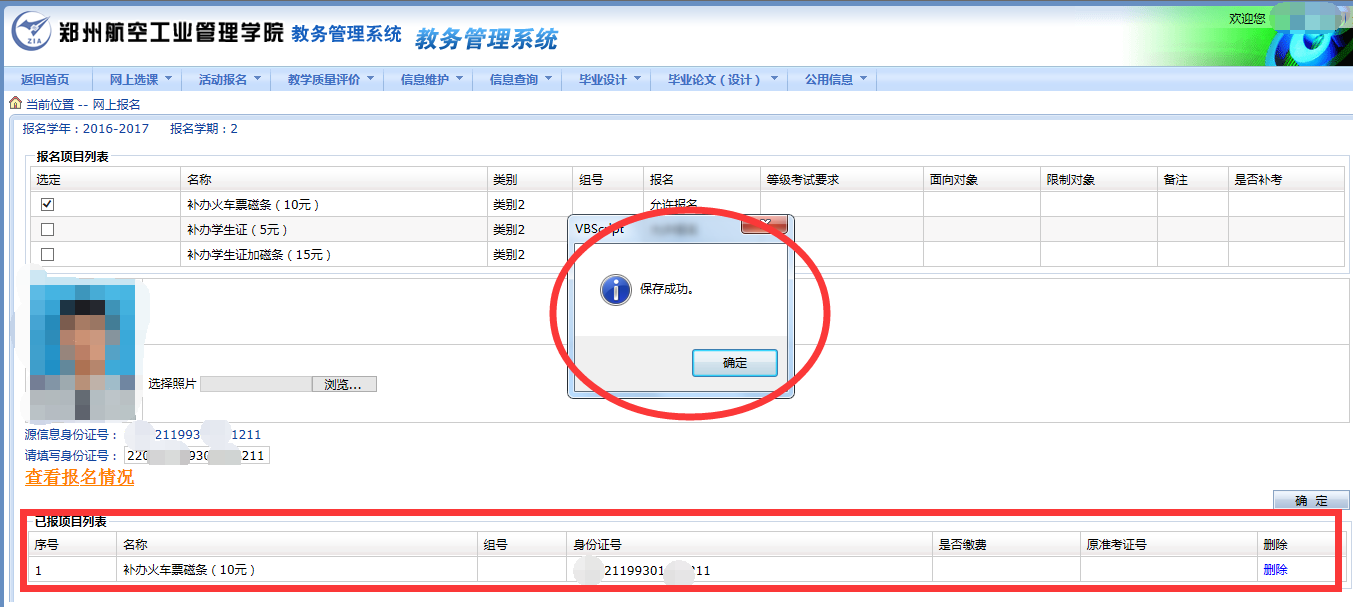Click 删除 for the registered 补办火车票磁条 item
Screen dimensions: 1353x607
pos(1275,569)
